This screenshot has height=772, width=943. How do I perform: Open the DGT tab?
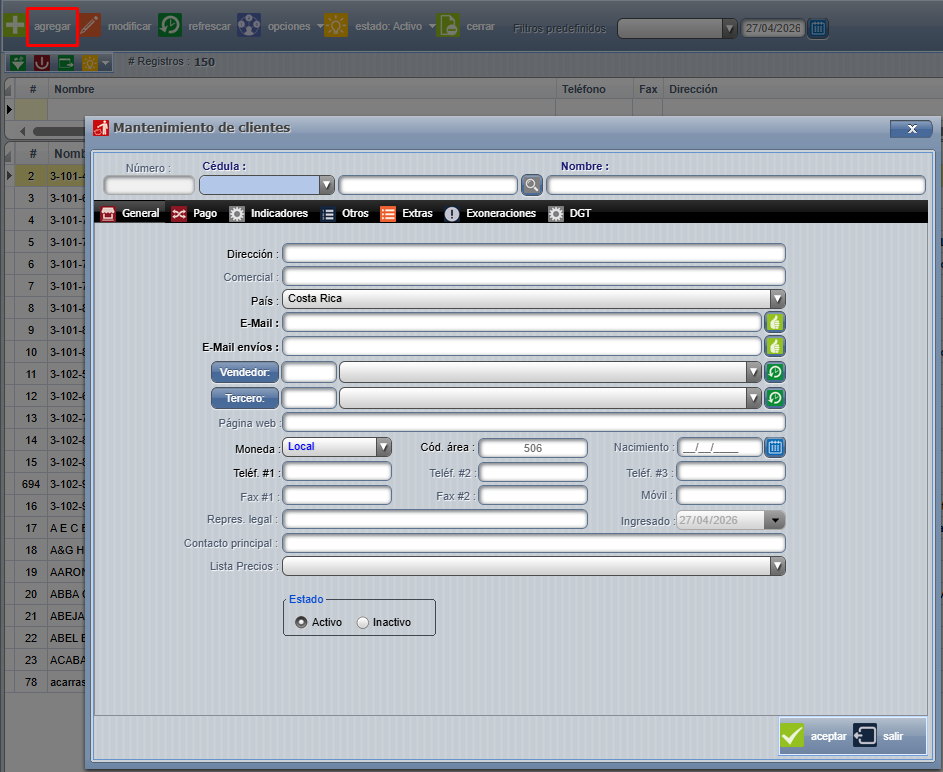pyautogui.click(x=570, y=213)
